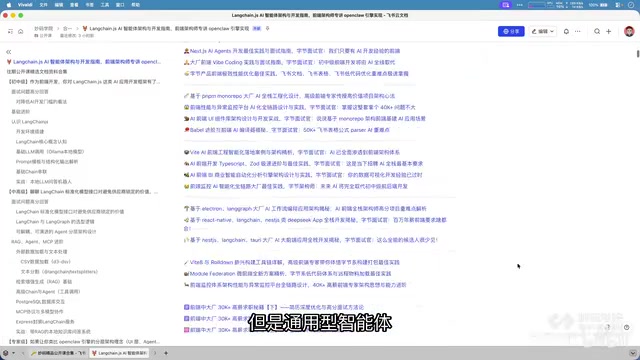This screenshot has width=640, height=360.
Task: Open the 编辑 menu in the menu bar
Action: pyautogui.click(x=59, y=5)
